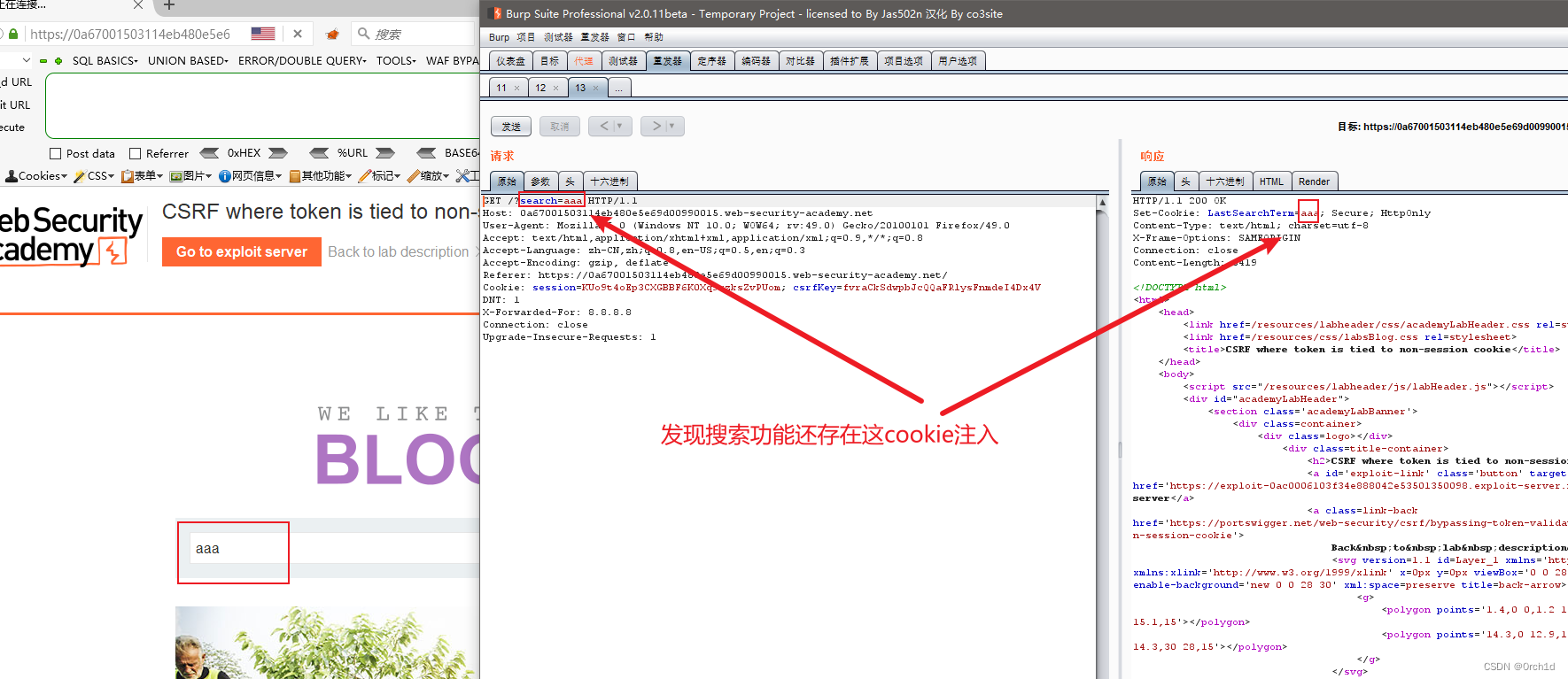
Task: Click the tools wrench icon in Web Developer toolbar
Action: click(x=463, y=176)
